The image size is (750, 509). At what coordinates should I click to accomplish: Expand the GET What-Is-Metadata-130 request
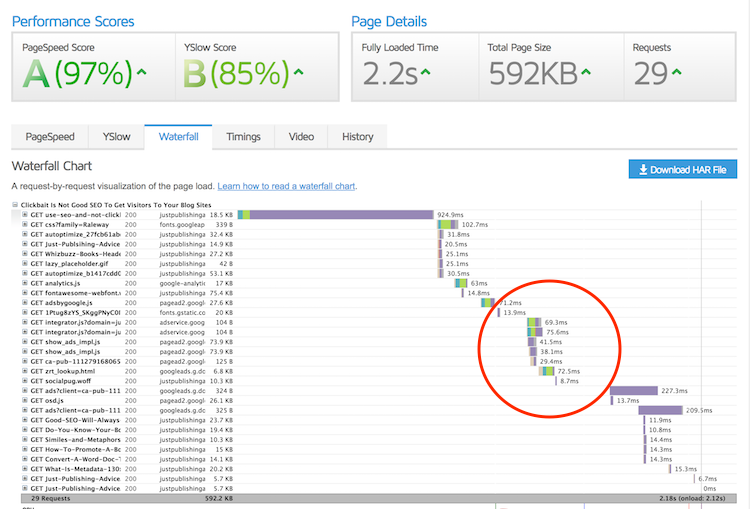tap(25, 469)
